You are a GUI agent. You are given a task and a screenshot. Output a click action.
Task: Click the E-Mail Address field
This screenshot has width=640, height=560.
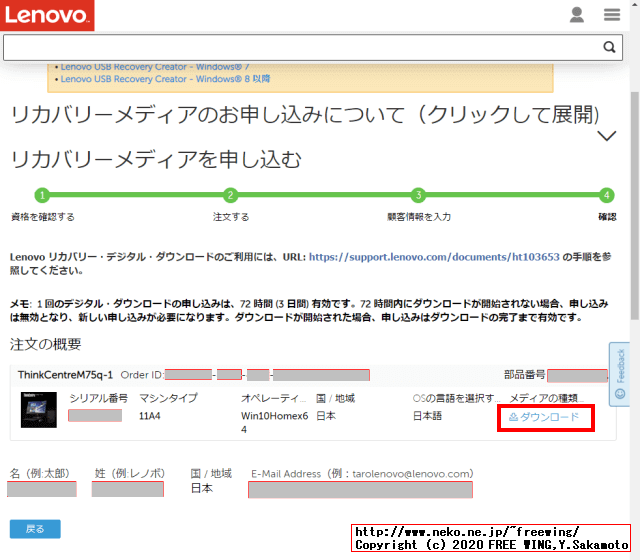point(360,490)
